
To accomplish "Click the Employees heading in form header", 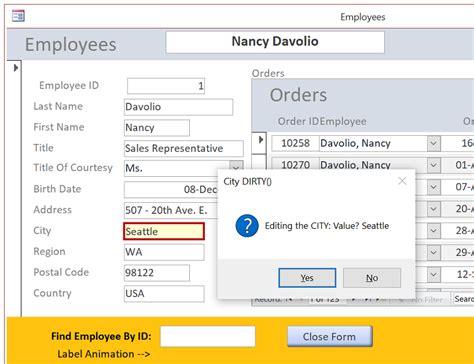I will tap(71, 45).
